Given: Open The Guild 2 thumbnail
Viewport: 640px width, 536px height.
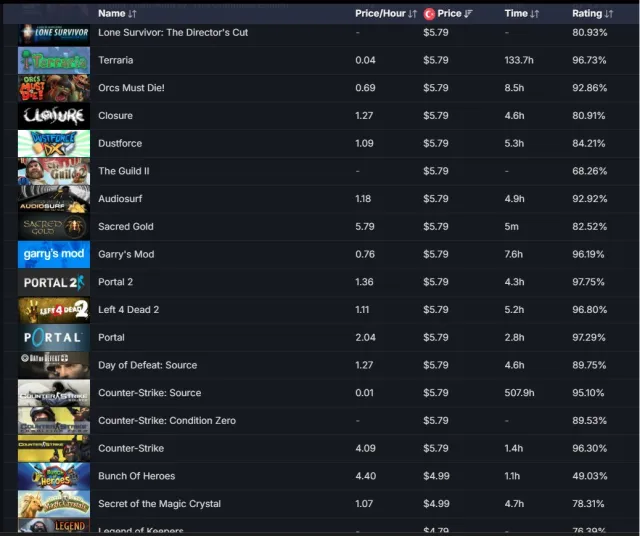Looking at the screenshot, I should click(54, 171).
